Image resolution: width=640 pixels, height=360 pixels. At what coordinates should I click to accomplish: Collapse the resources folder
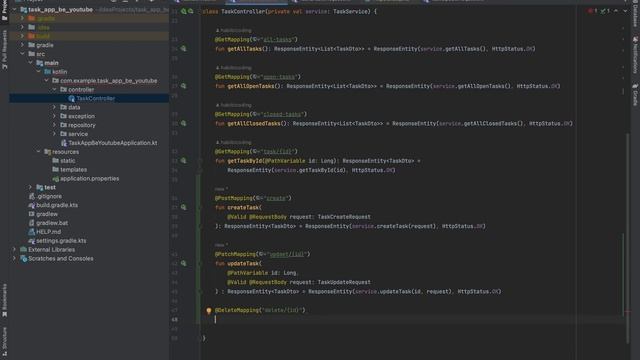point(39,152)
